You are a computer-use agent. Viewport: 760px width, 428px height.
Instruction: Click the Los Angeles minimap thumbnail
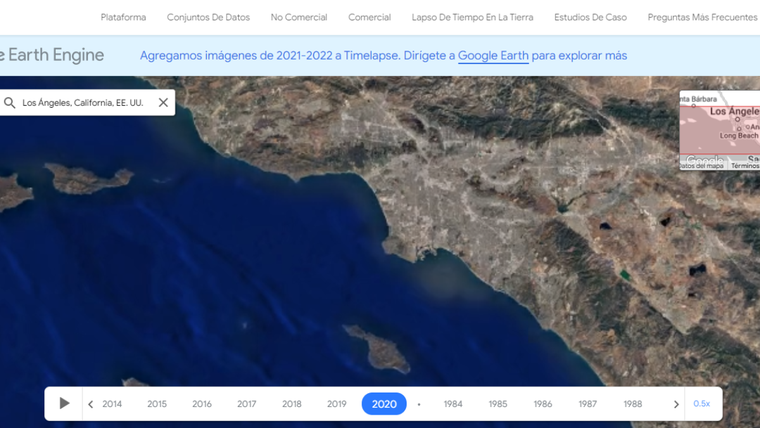coord(720,130)
